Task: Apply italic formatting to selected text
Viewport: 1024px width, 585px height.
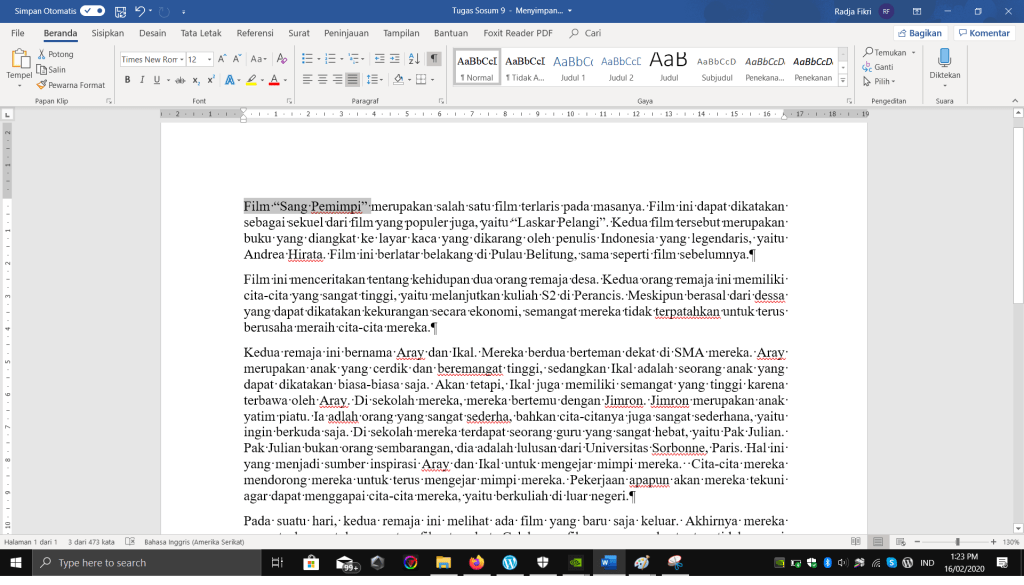Action: (143, 80)
